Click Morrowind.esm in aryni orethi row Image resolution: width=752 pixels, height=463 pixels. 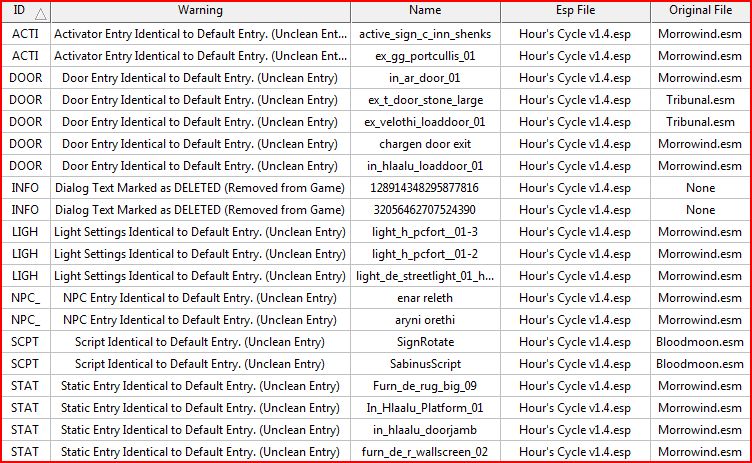[x=701, y=320]
